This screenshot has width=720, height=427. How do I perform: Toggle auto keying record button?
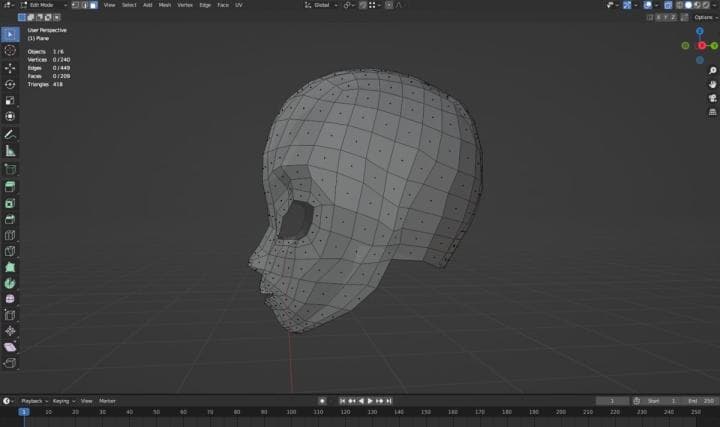tap(322, 401)
